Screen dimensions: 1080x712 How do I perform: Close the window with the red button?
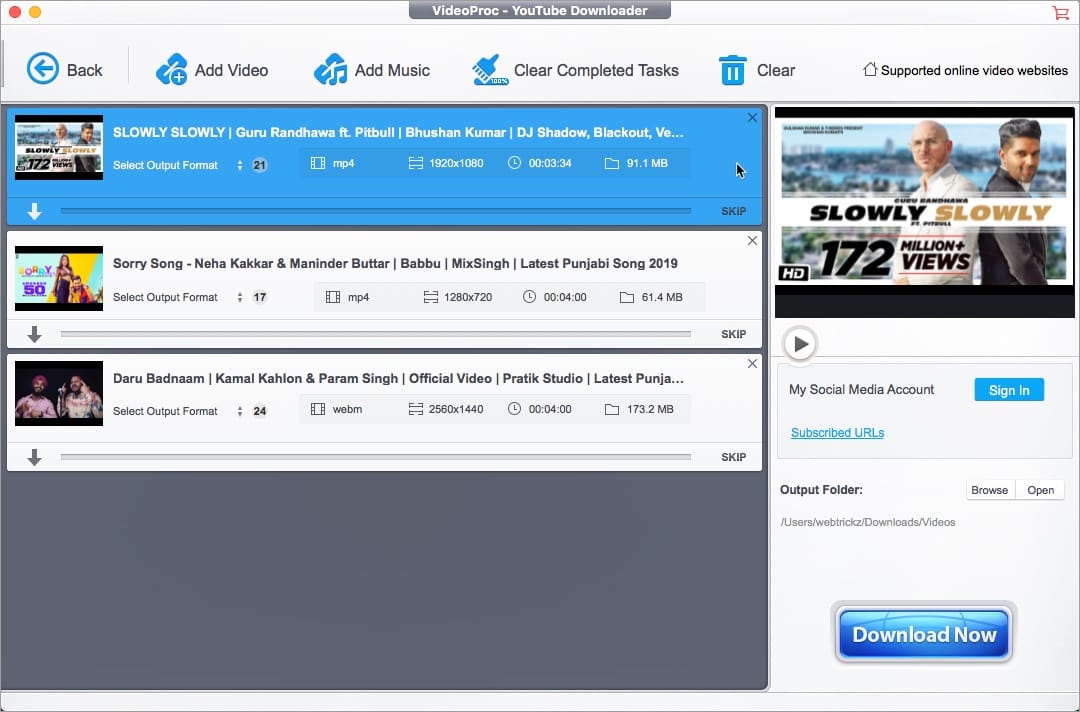(x=14, y=12)
